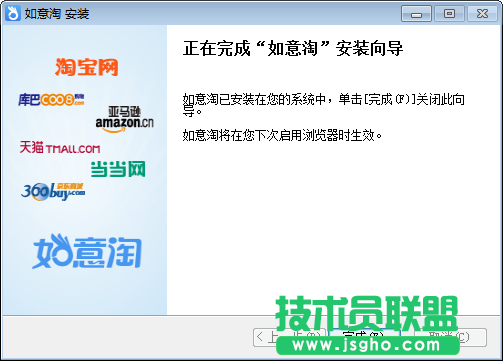
Task: Click text 如意淘已安装在您的系统中
Action: pos(254,99)
